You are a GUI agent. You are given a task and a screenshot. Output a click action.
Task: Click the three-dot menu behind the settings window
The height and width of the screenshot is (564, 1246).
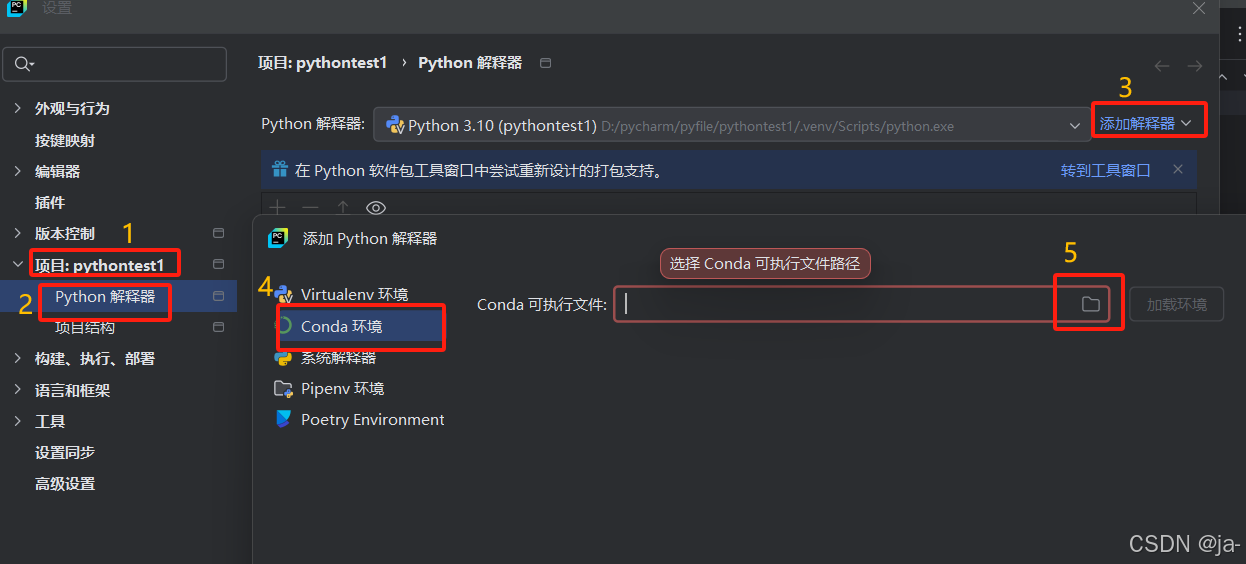coord(1241,33)
